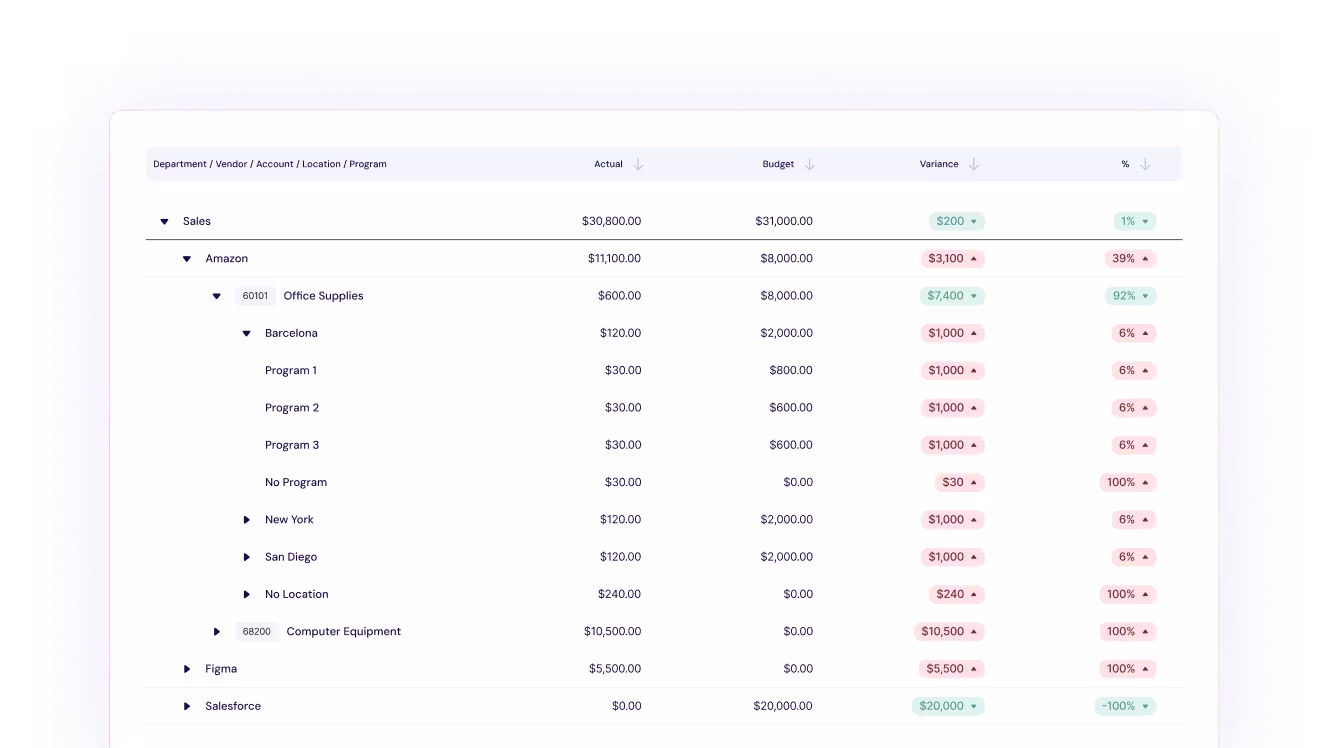This screenshot has width=1328, height=748.
Task: Click the up arrow on Figma's 100% badge
Action: (x=1145, y=668)
